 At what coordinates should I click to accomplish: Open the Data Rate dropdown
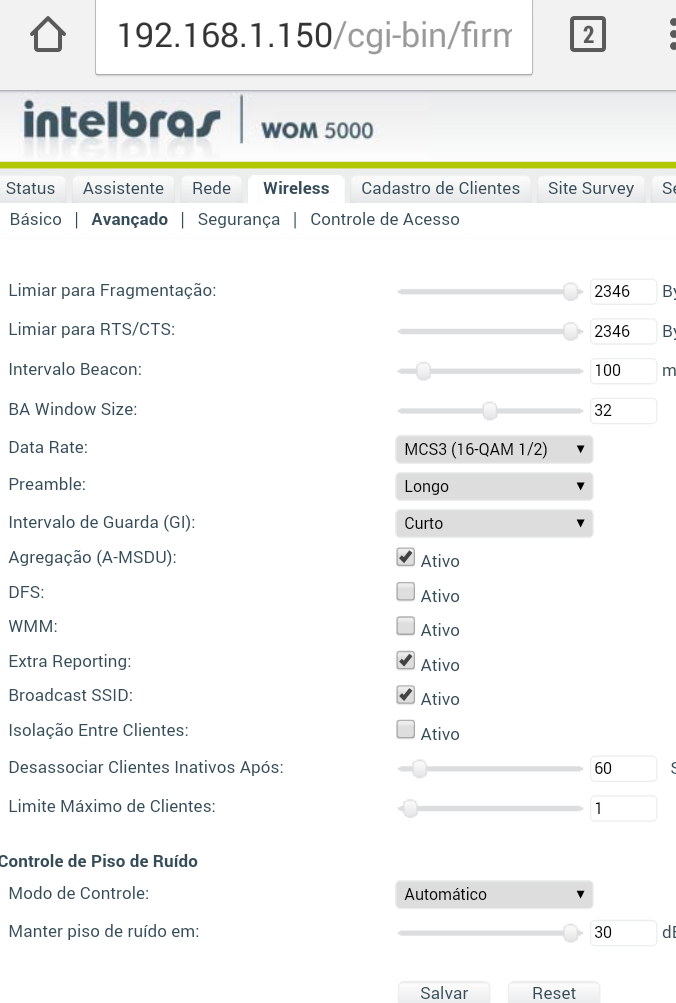click(x=494, y=449)
